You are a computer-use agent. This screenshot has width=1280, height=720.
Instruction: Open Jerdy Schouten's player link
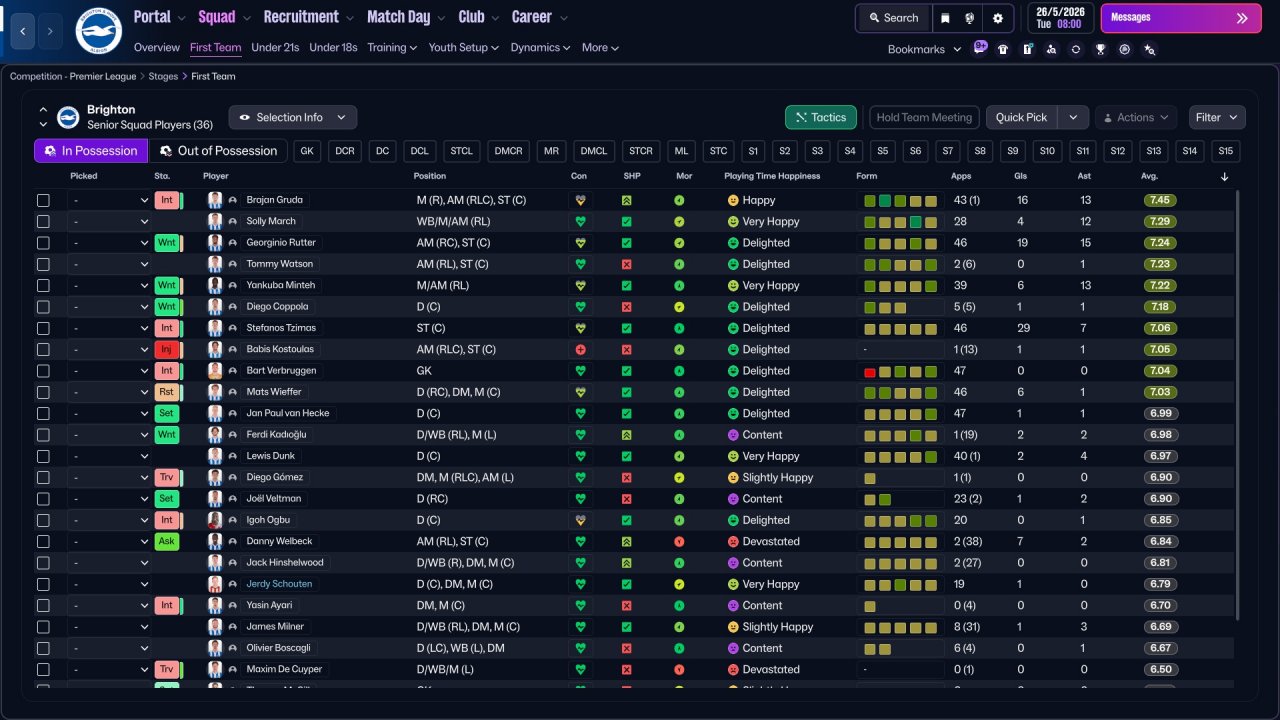point(279,584)
